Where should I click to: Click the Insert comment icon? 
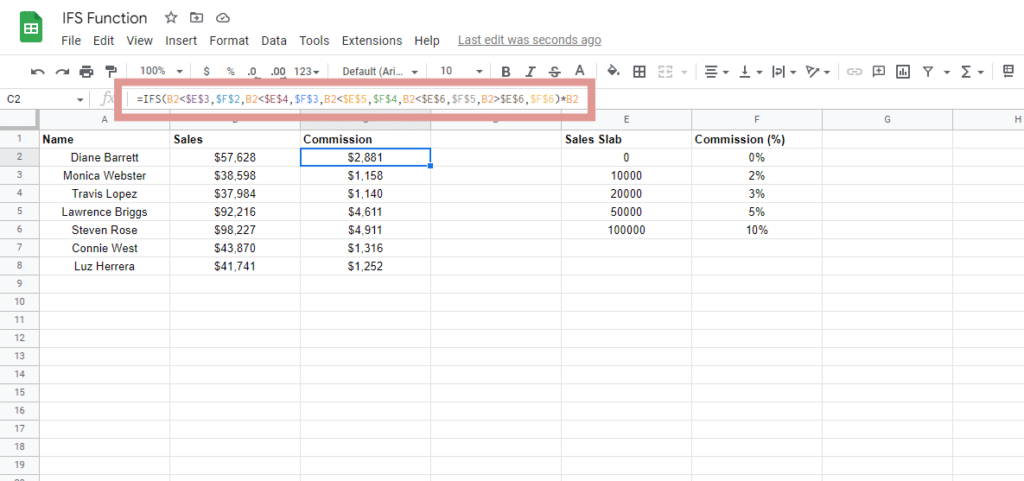(x=879, y=71)
